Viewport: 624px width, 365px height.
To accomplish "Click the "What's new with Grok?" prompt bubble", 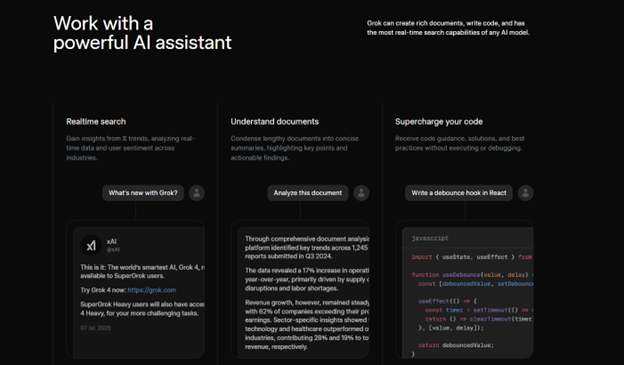I will pyautogui.click(x=143, y=193).
